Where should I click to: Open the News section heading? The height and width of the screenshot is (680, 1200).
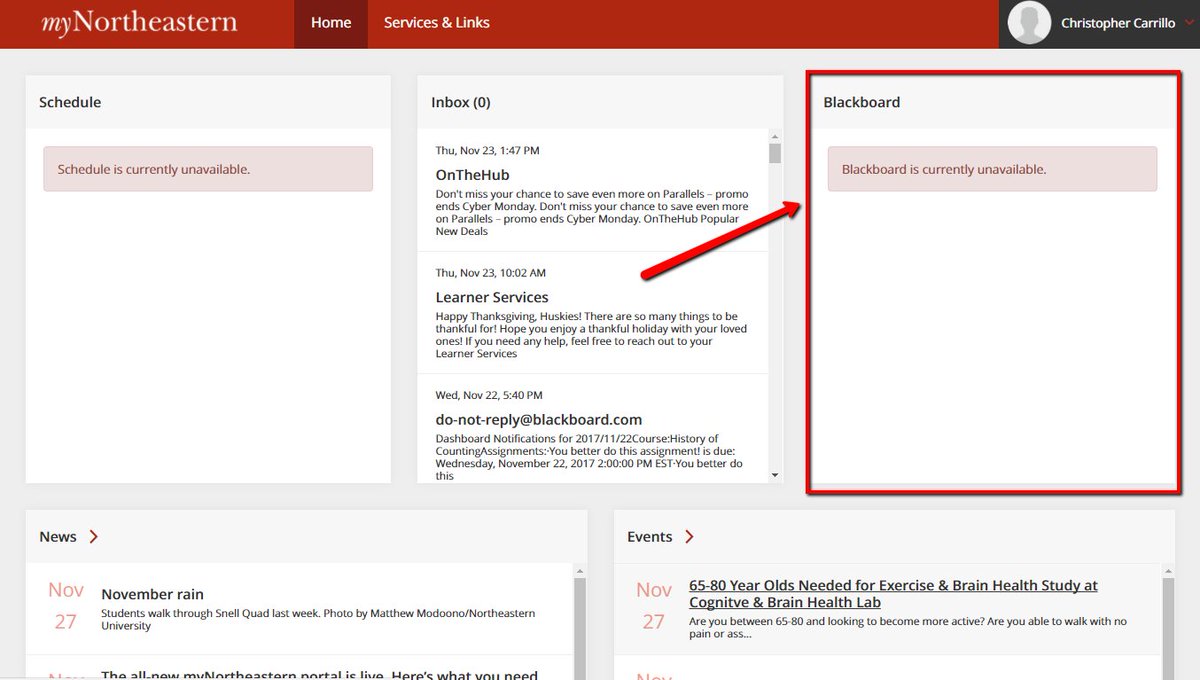click(x=58, y=537)
